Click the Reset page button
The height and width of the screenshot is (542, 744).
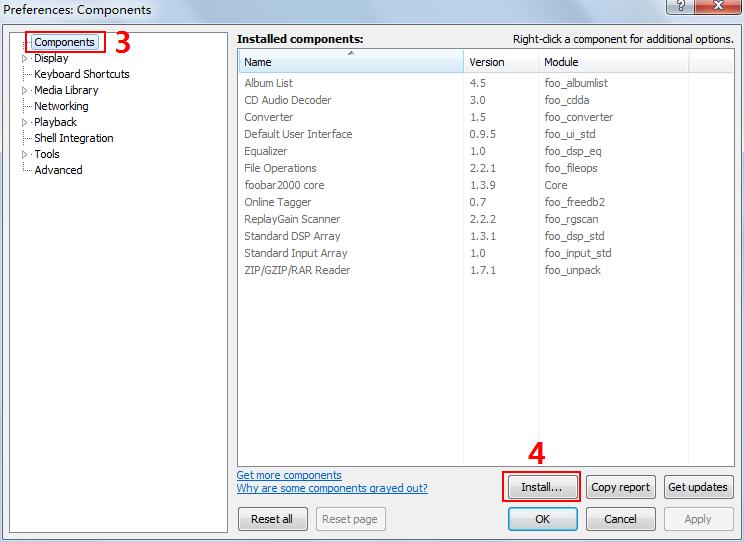(350, 519)
